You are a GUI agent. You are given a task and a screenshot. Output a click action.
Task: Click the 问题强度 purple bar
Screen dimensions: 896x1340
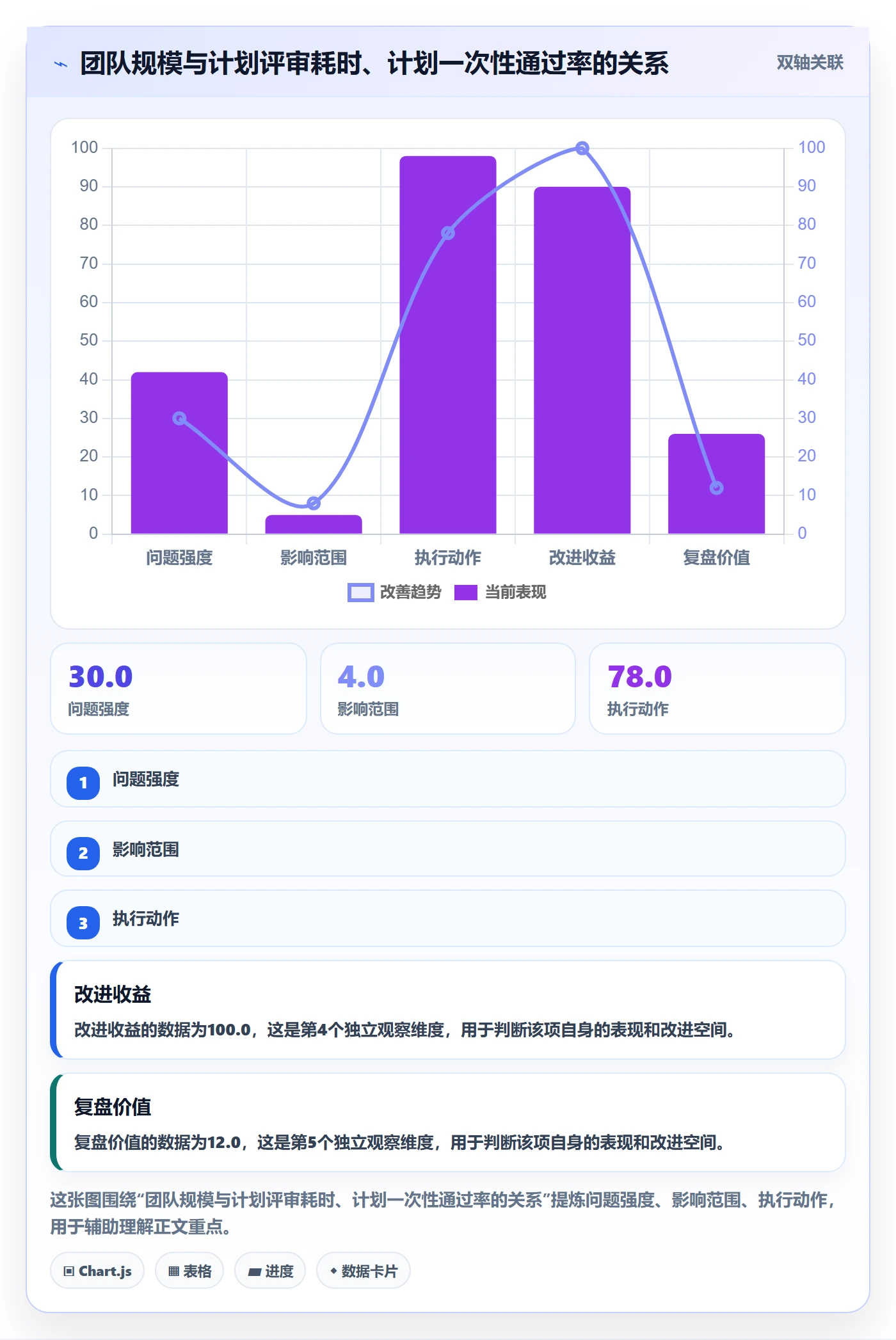pyautogui.click(x=179, y=452)
